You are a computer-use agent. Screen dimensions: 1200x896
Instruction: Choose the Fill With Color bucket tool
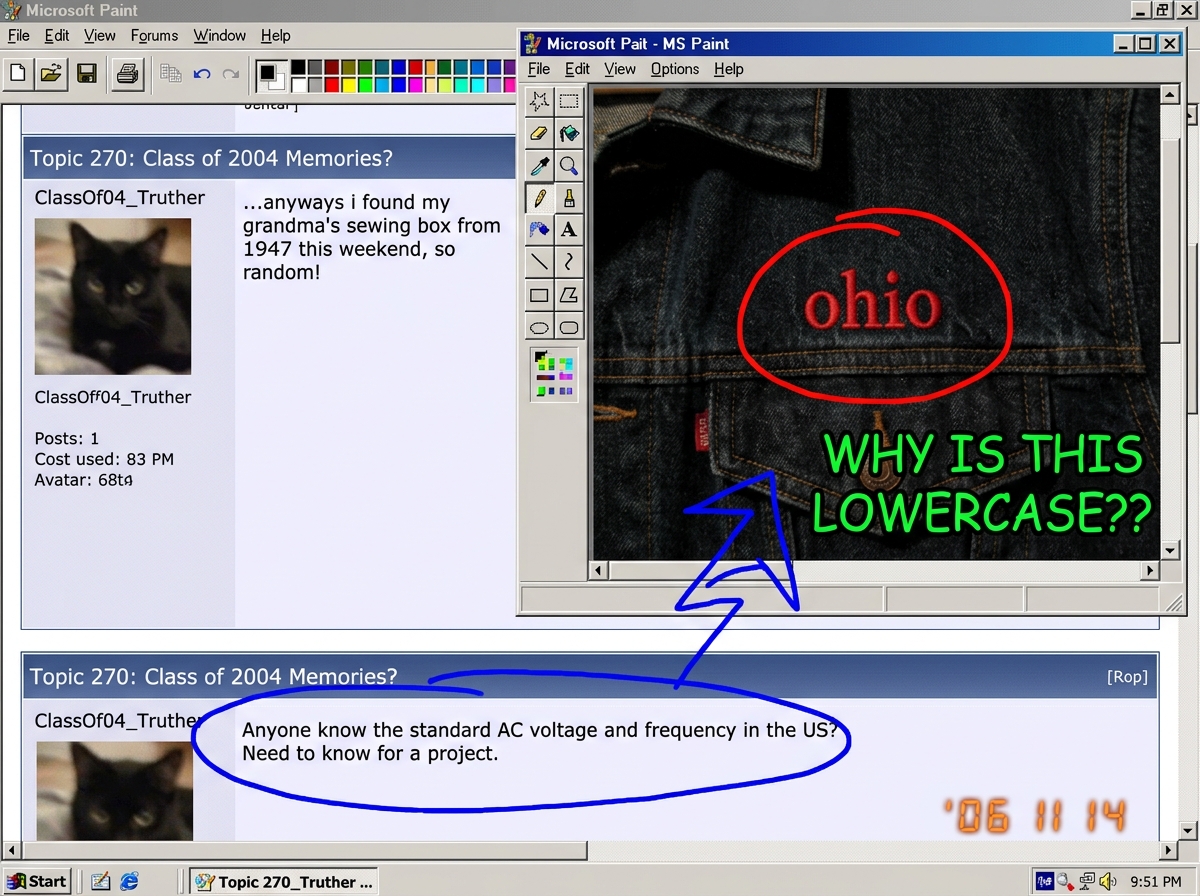569,133
